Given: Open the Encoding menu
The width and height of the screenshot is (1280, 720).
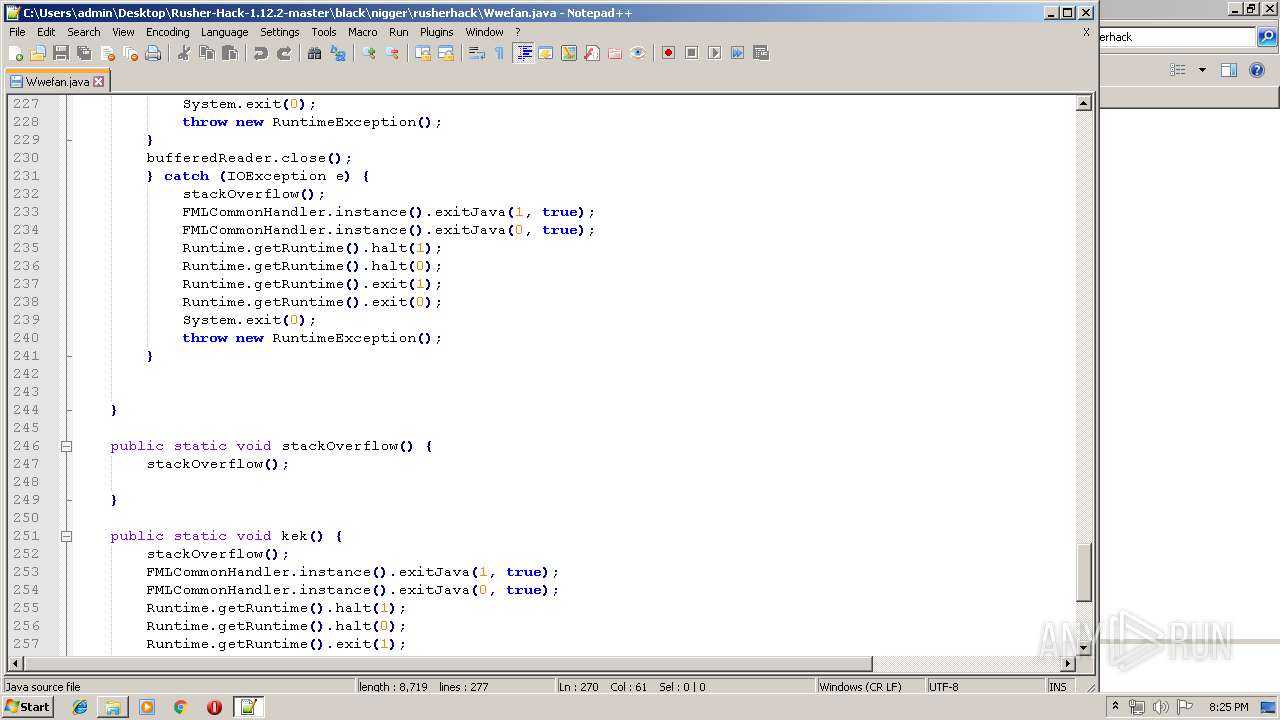Looking at the screenshot, I should click(x=167, y=32).
